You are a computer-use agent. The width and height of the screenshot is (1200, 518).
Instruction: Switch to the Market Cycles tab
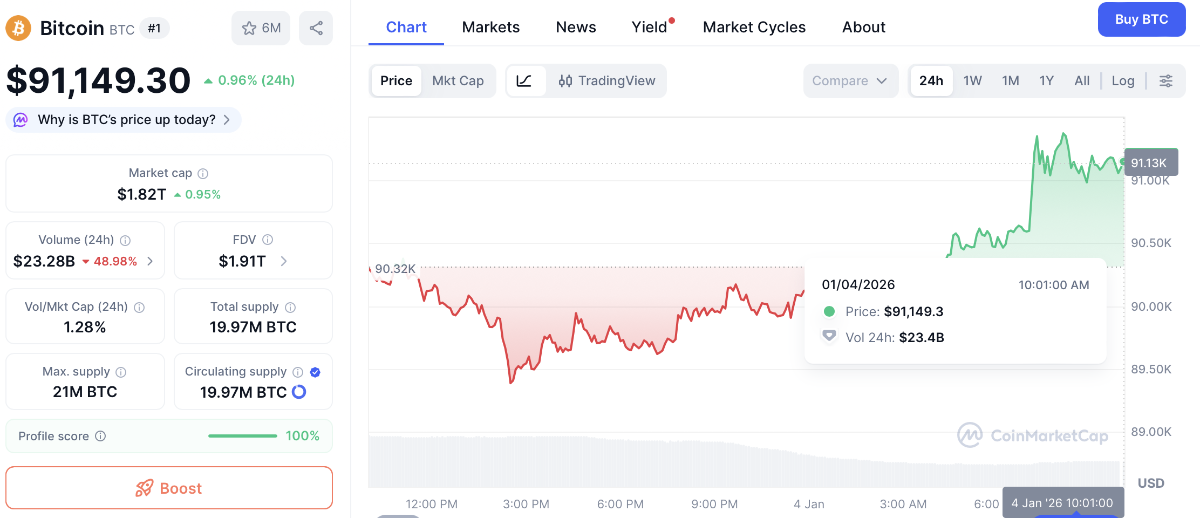754,27
